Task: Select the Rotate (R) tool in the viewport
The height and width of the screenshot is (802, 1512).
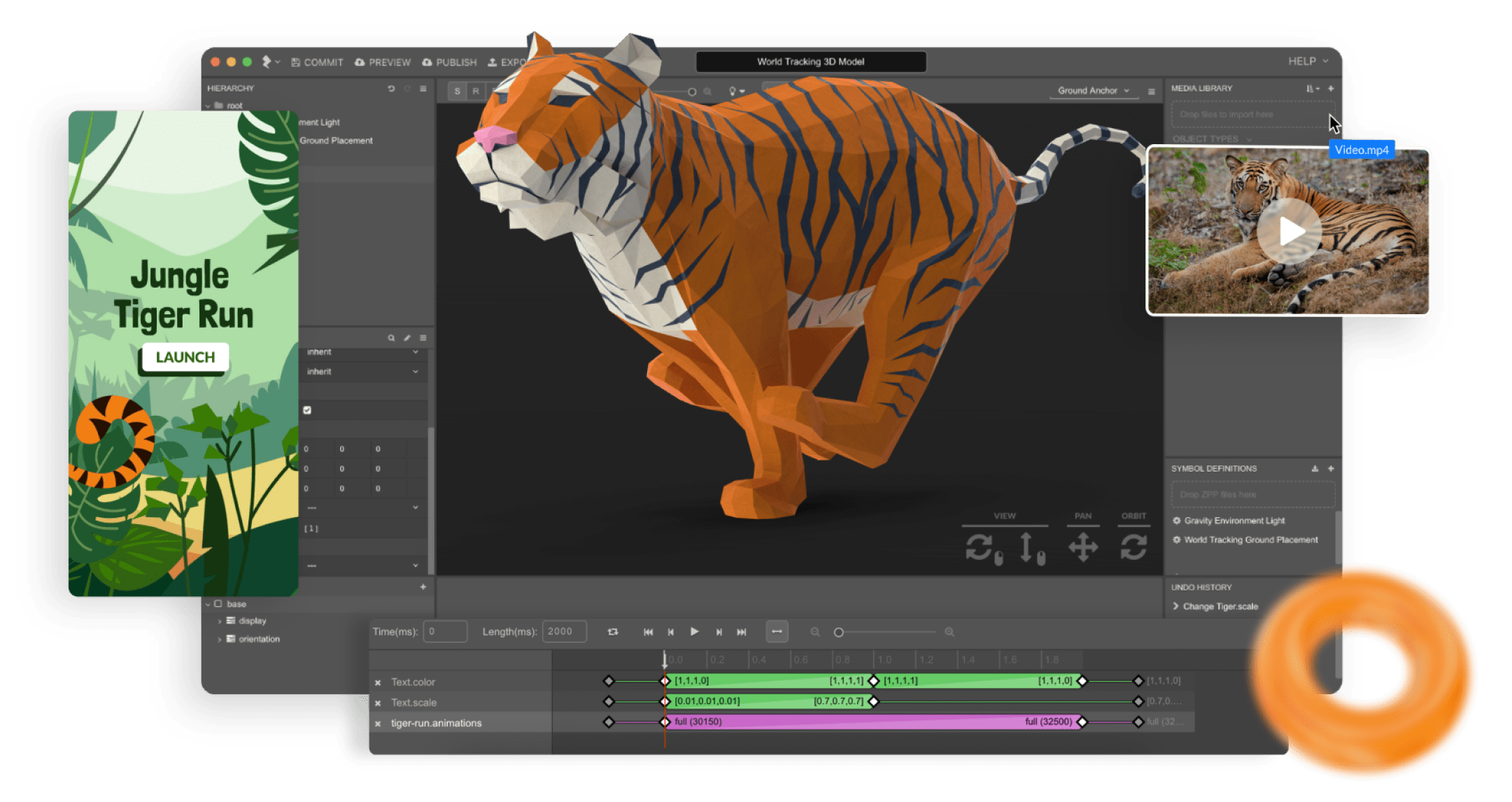Action: (x=476, y=90)
